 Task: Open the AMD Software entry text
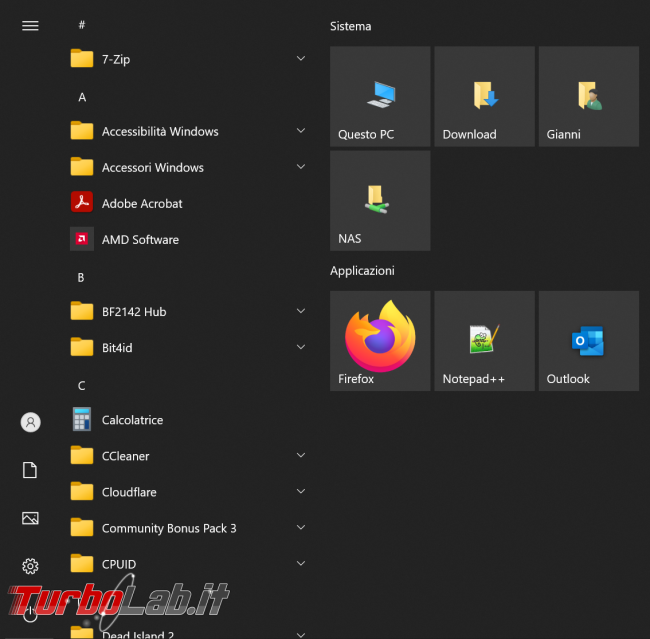click(x=141, y=240)
